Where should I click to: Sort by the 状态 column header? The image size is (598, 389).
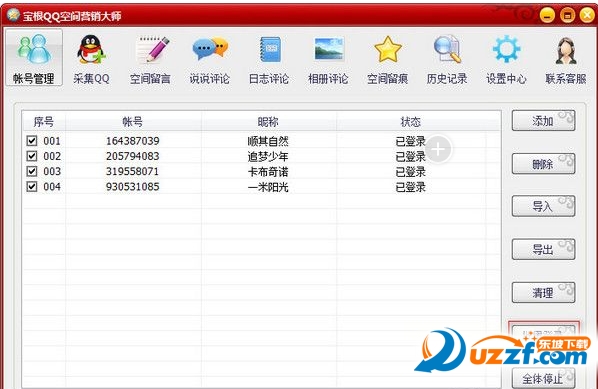(x=411, y=122)
